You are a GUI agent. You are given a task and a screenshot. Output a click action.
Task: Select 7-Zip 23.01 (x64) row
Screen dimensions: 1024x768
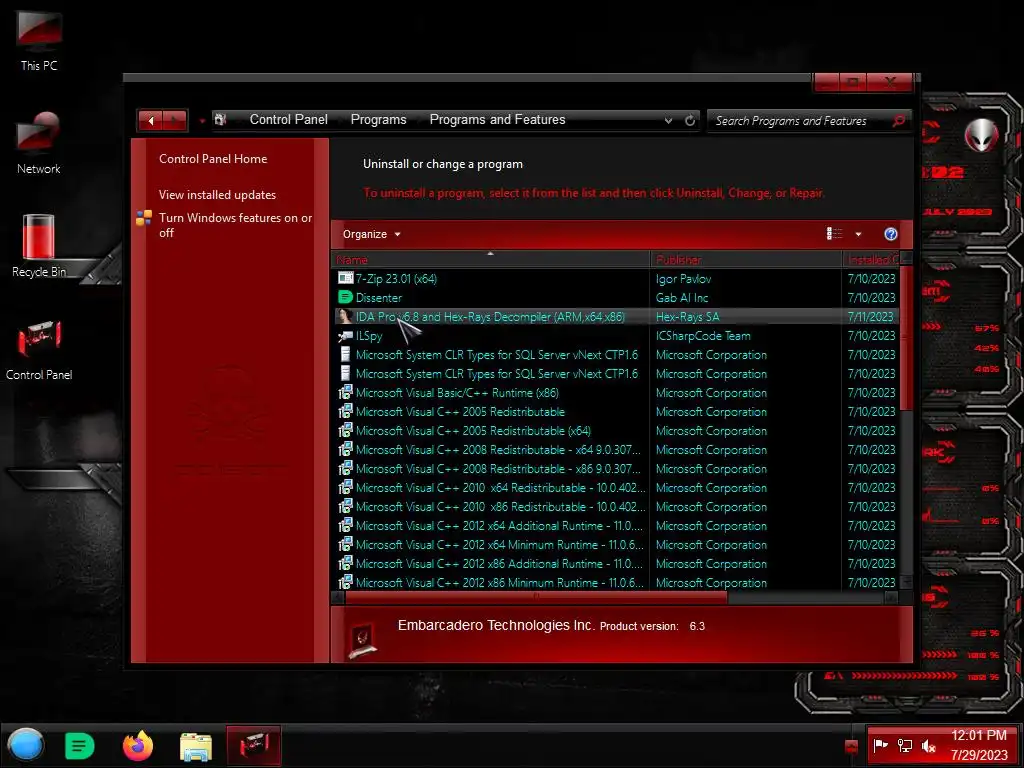click(x=615, y=278)
